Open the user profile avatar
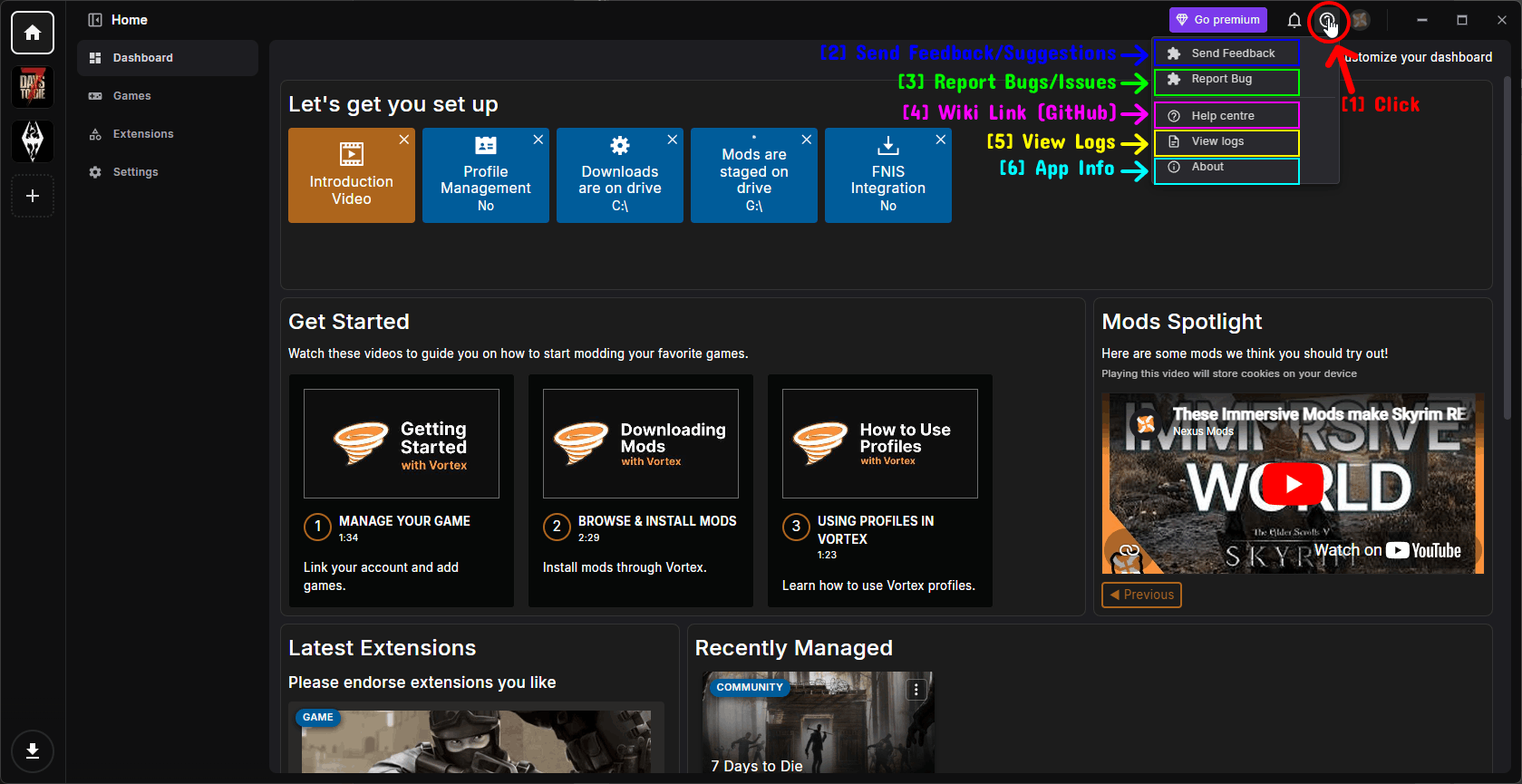 [1360, 20]
